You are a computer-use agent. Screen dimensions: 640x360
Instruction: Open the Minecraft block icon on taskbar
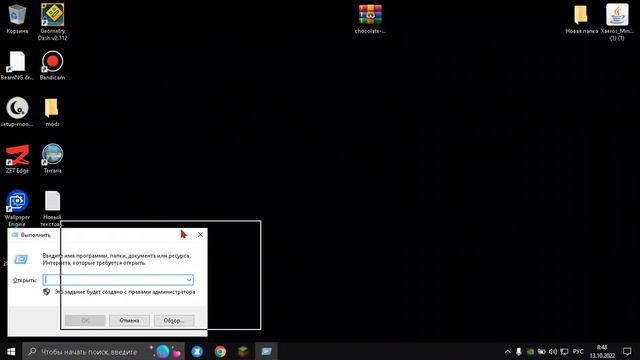(x=243, y=351)
